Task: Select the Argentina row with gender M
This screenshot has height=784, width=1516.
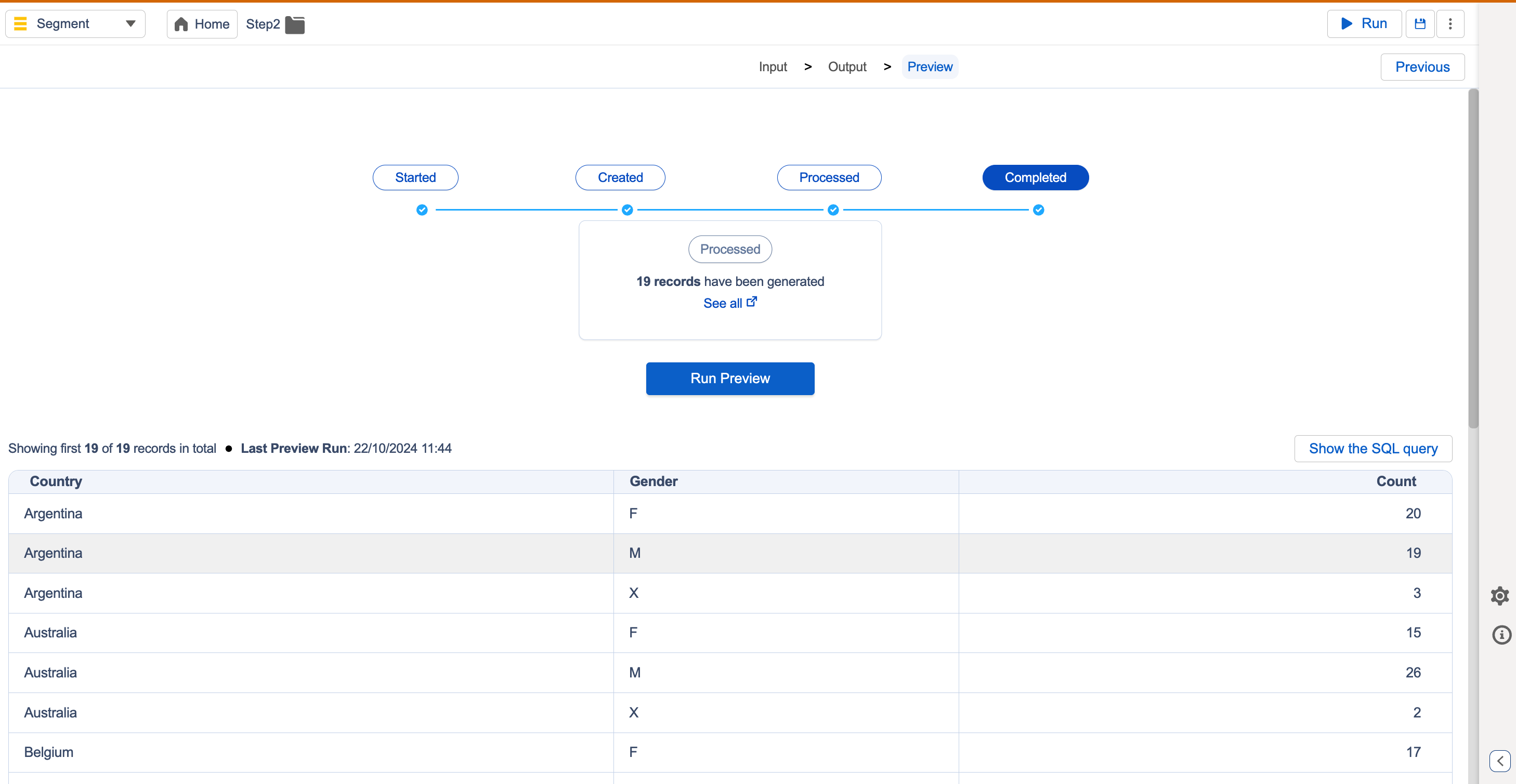Action: [x=730, y=553]
